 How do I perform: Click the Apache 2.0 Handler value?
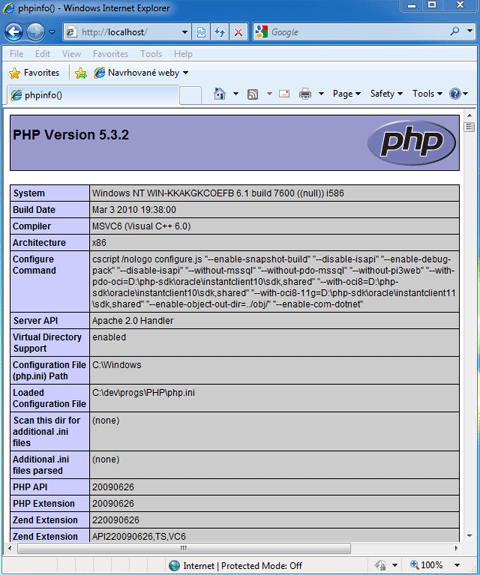tap(133, 321)
